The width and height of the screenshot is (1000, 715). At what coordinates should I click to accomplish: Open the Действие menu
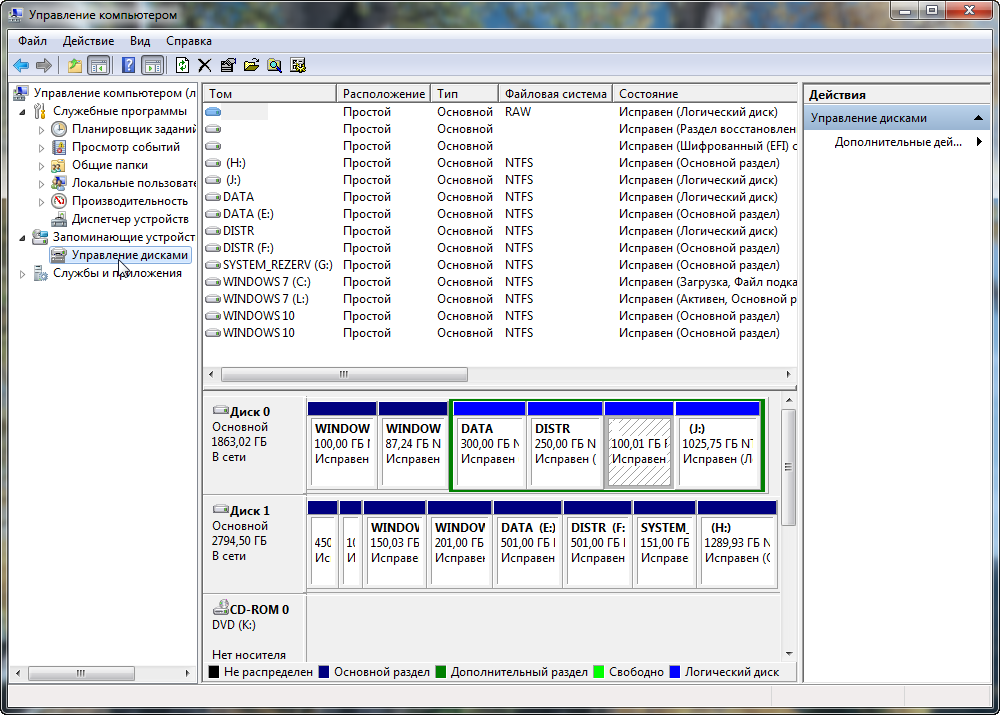(x=88, y=41)
